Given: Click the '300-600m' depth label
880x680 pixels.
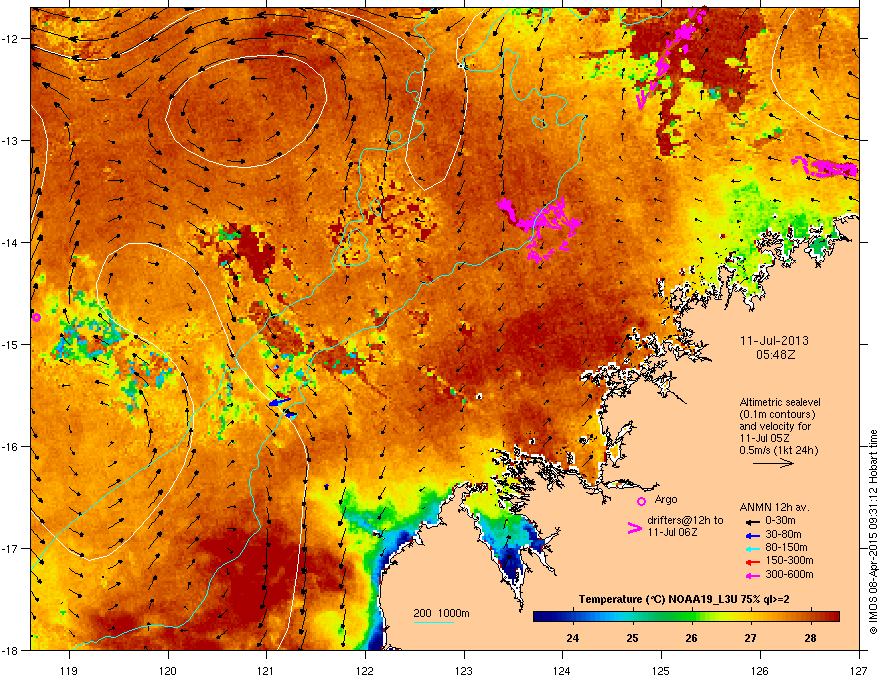Looking at the screenshot, I should tap(789, 575).
